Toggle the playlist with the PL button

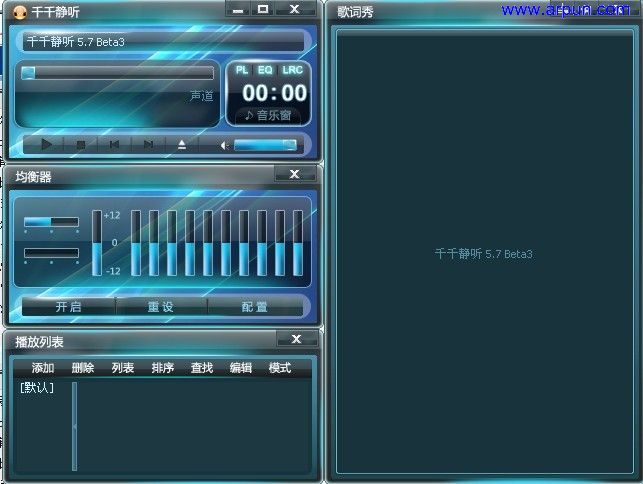pyautogui.click(x=242, y=70)
